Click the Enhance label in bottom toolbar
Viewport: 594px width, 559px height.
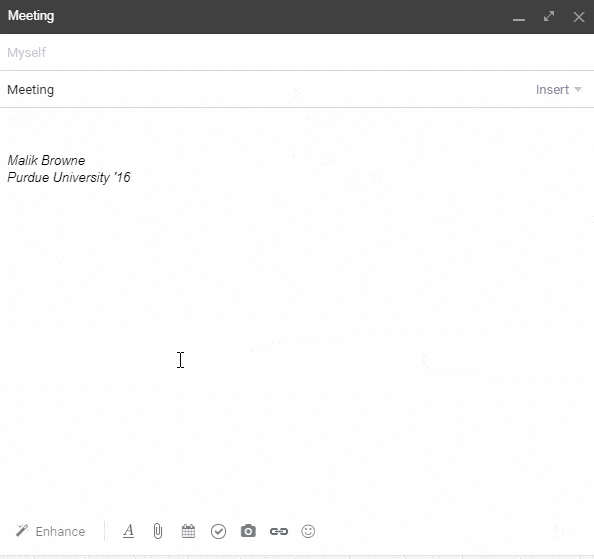[60, 531]
